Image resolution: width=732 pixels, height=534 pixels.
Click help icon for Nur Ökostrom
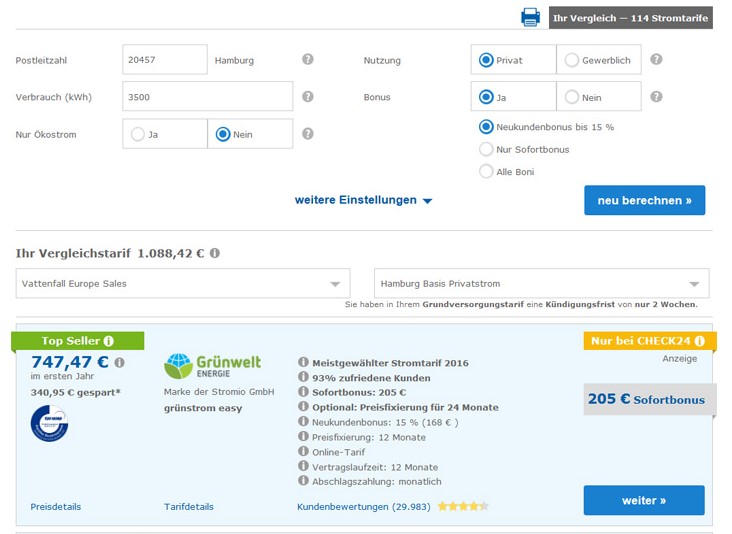click(x=308, y=134)
